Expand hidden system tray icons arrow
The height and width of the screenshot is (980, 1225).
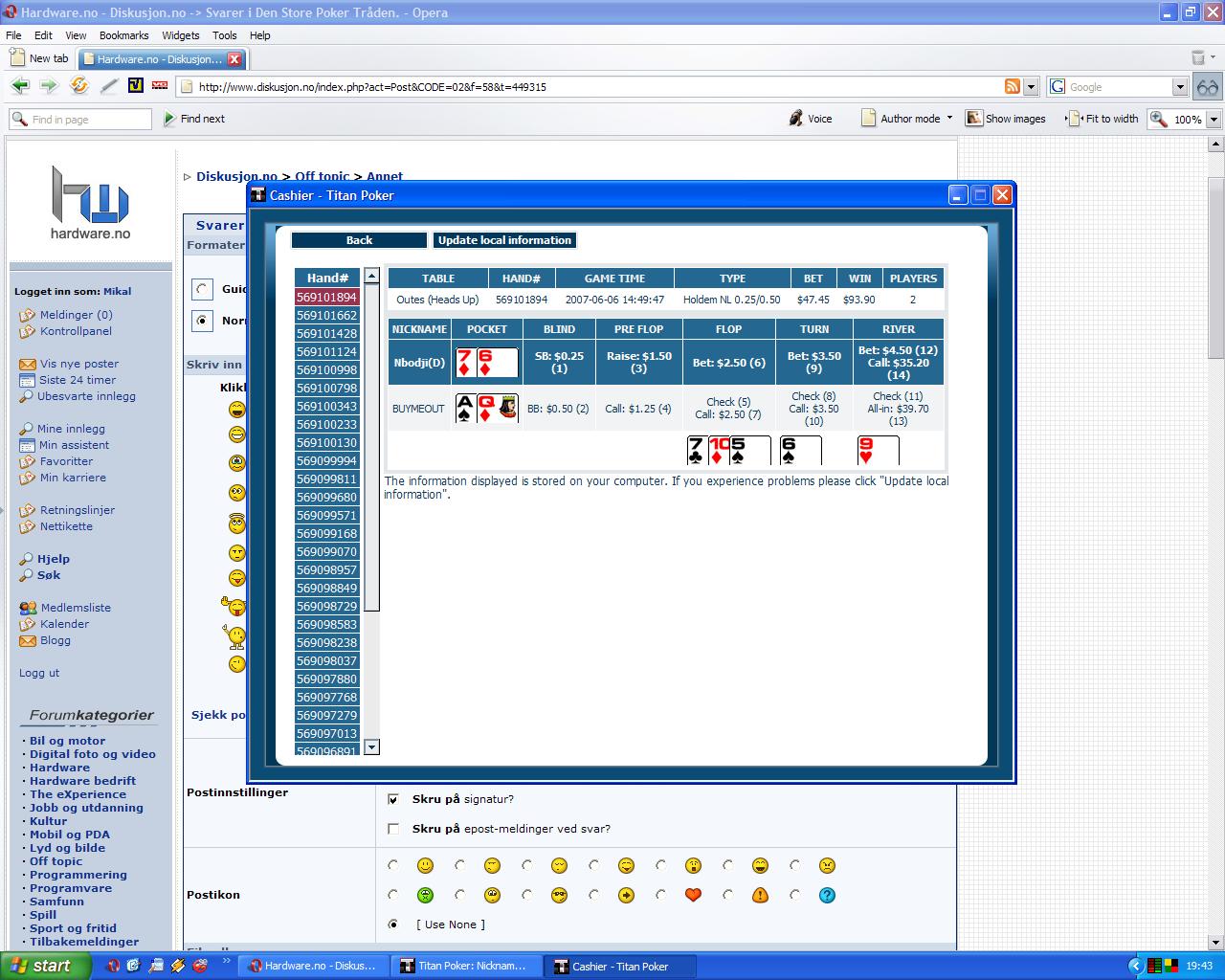[x=1136, y=967]
